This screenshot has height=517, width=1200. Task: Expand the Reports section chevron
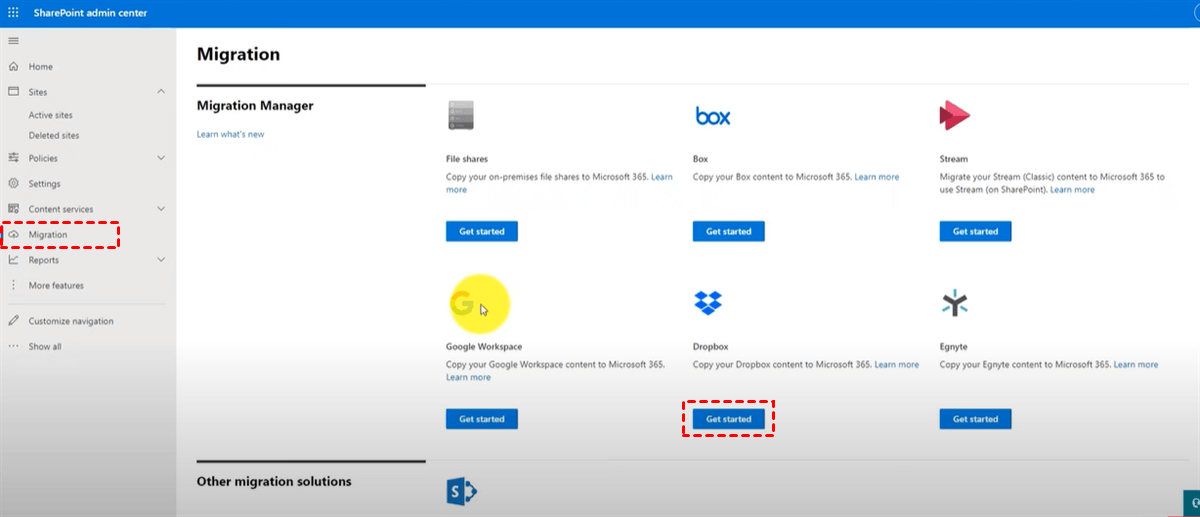(x=161, y=260)
